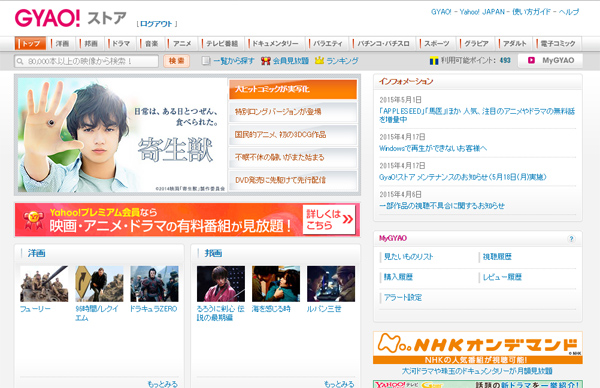Select the スポーツ tab
Viewport: 600px width, 388px height.
coord(437,44)
